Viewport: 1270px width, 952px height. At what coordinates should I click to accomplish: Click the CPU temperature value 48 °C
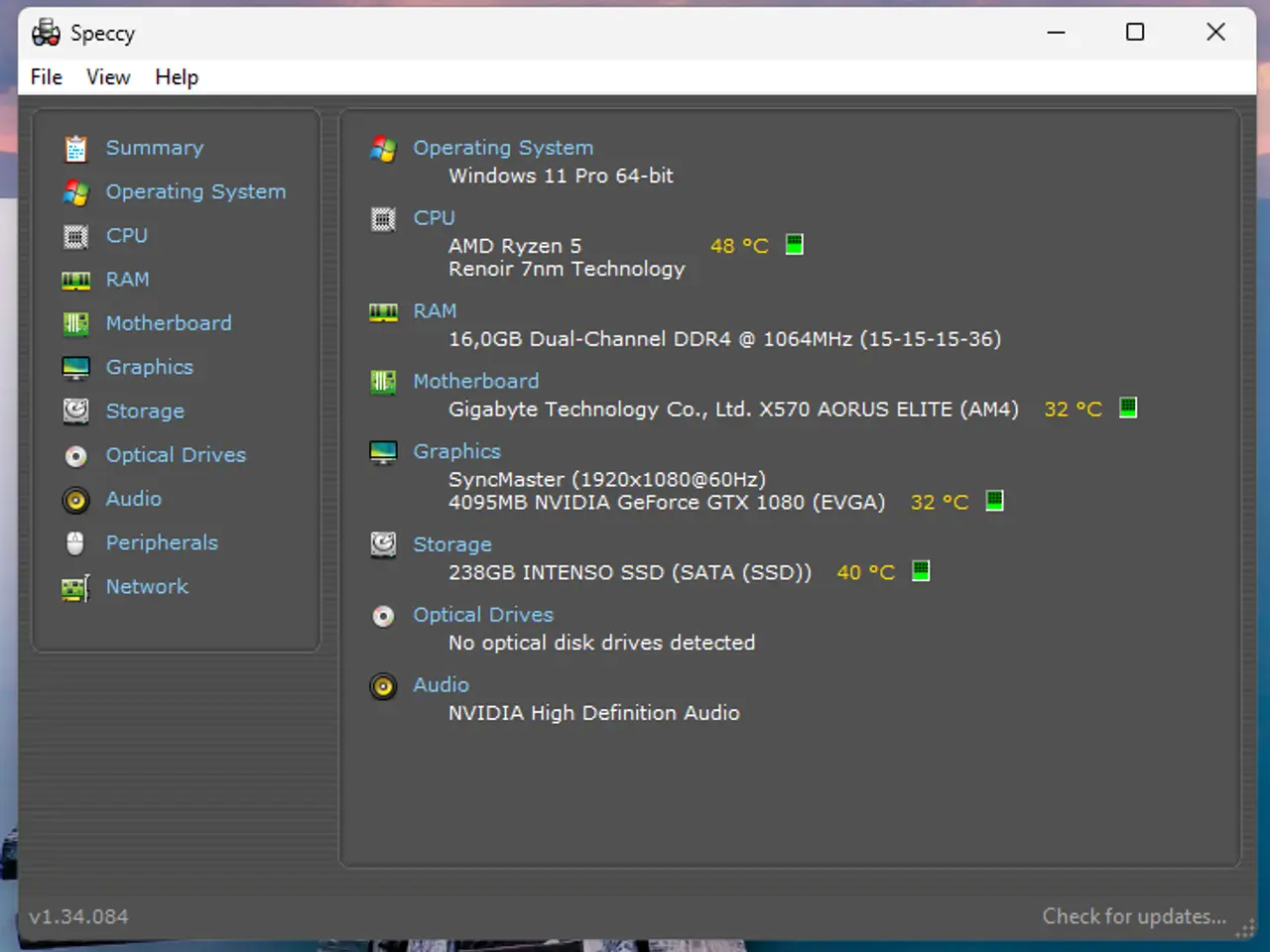(x=739, y=246)
